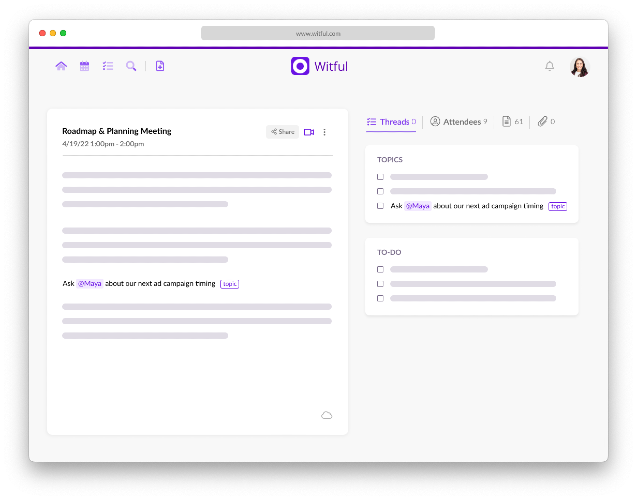The width and height of the screenshot is (637, 500).
Task: Click the green maximize window button
Action: click(63, 33)
